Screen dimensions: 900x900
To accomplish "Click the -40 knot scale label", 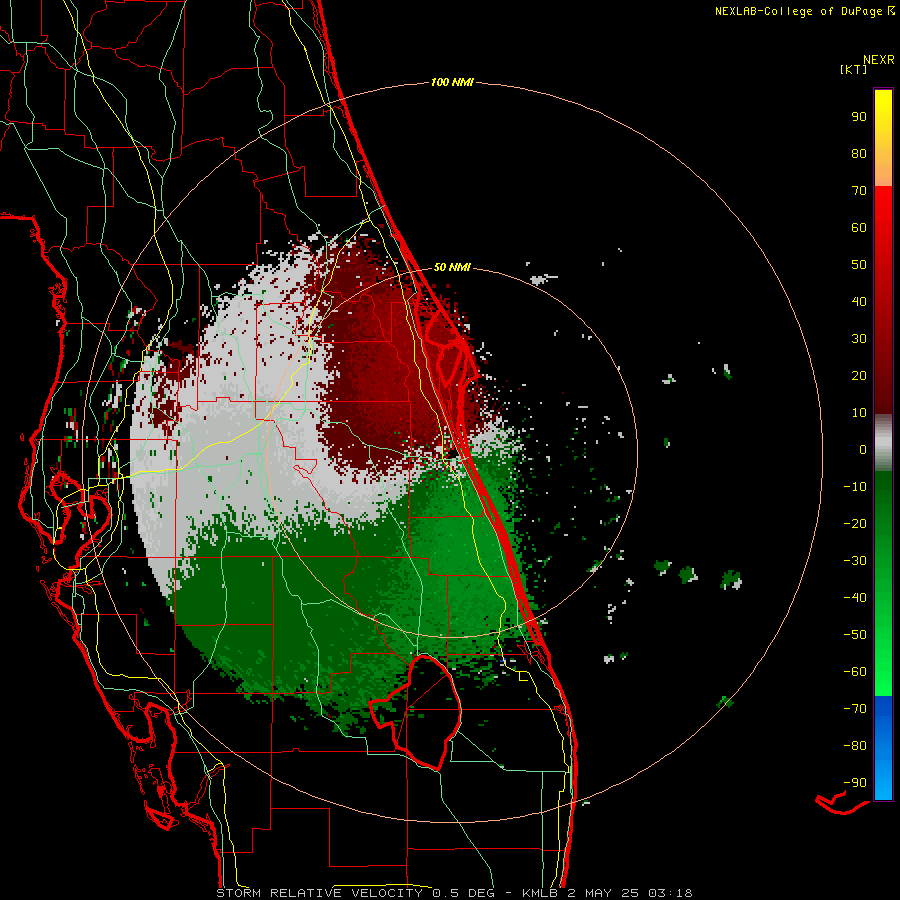I will tap(855, 598).
